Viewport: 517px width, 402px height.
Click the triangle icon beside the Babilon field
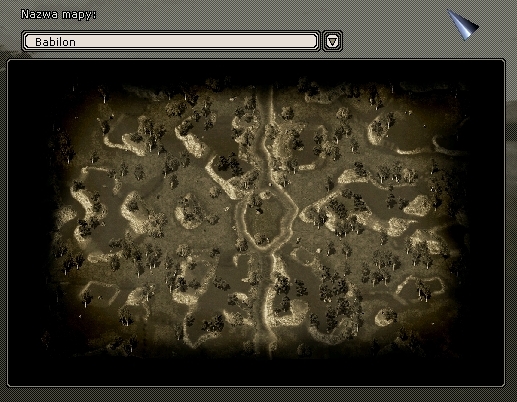[x=332, y=41]
